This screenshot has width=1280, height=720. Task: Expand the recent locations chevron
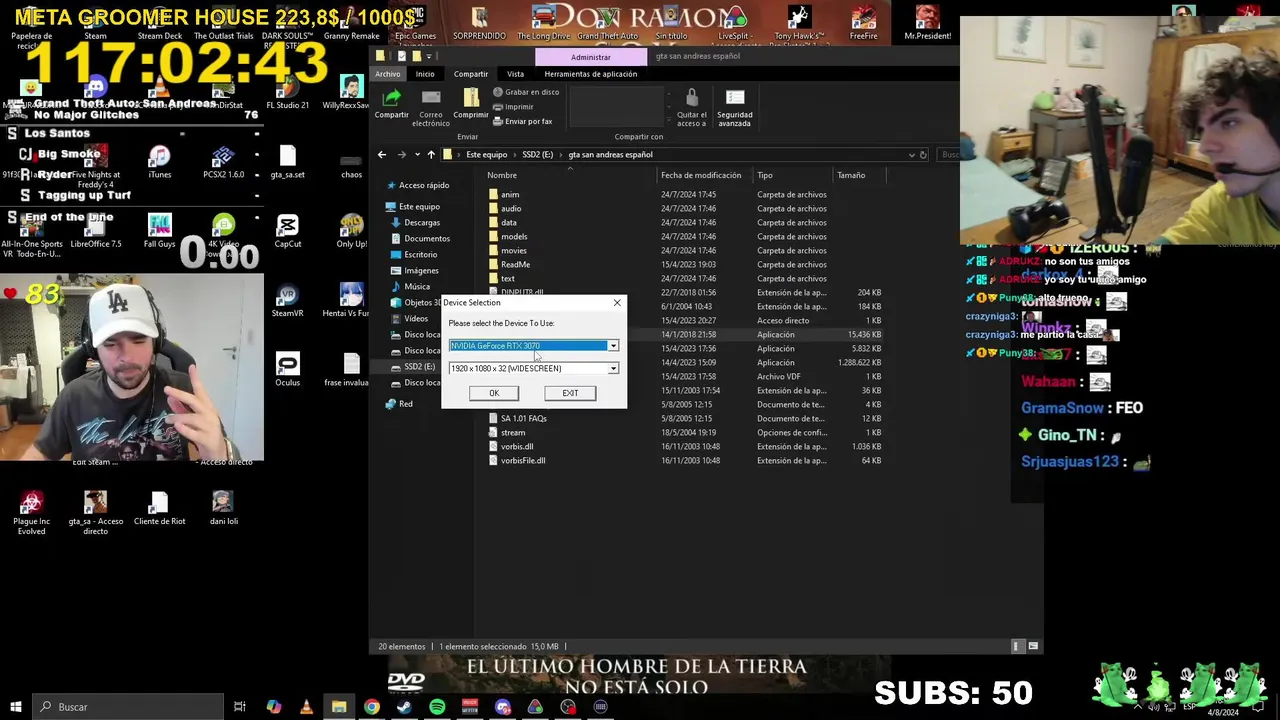click(417, 155)
